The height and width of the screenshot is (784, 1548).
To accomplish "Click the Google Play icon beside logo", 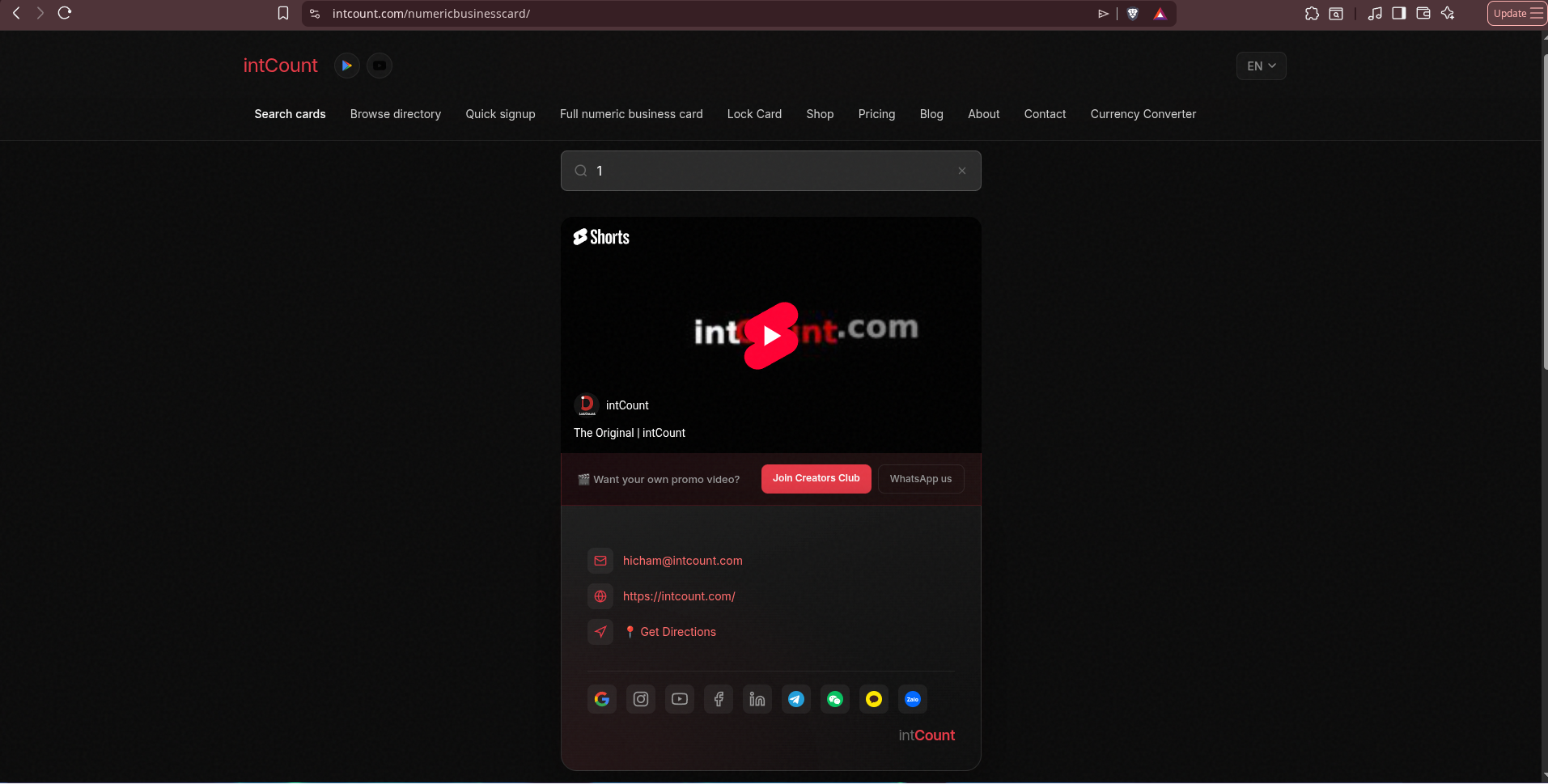I will (347, 66).
